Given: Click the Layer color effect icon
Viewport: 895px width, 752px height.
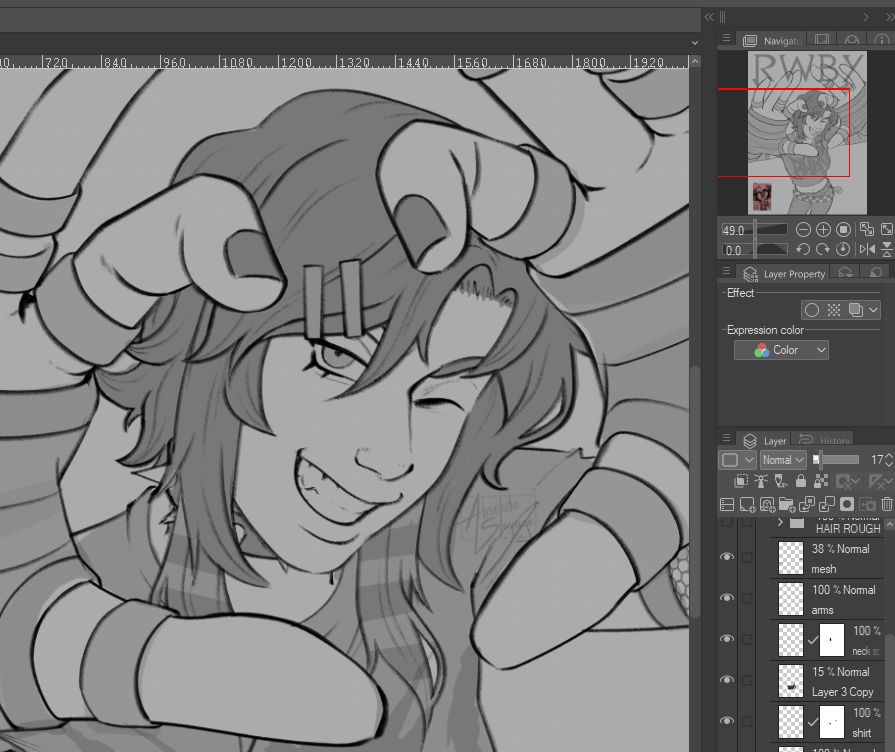Looking at the screenshot, I should (x=855, y=310).
